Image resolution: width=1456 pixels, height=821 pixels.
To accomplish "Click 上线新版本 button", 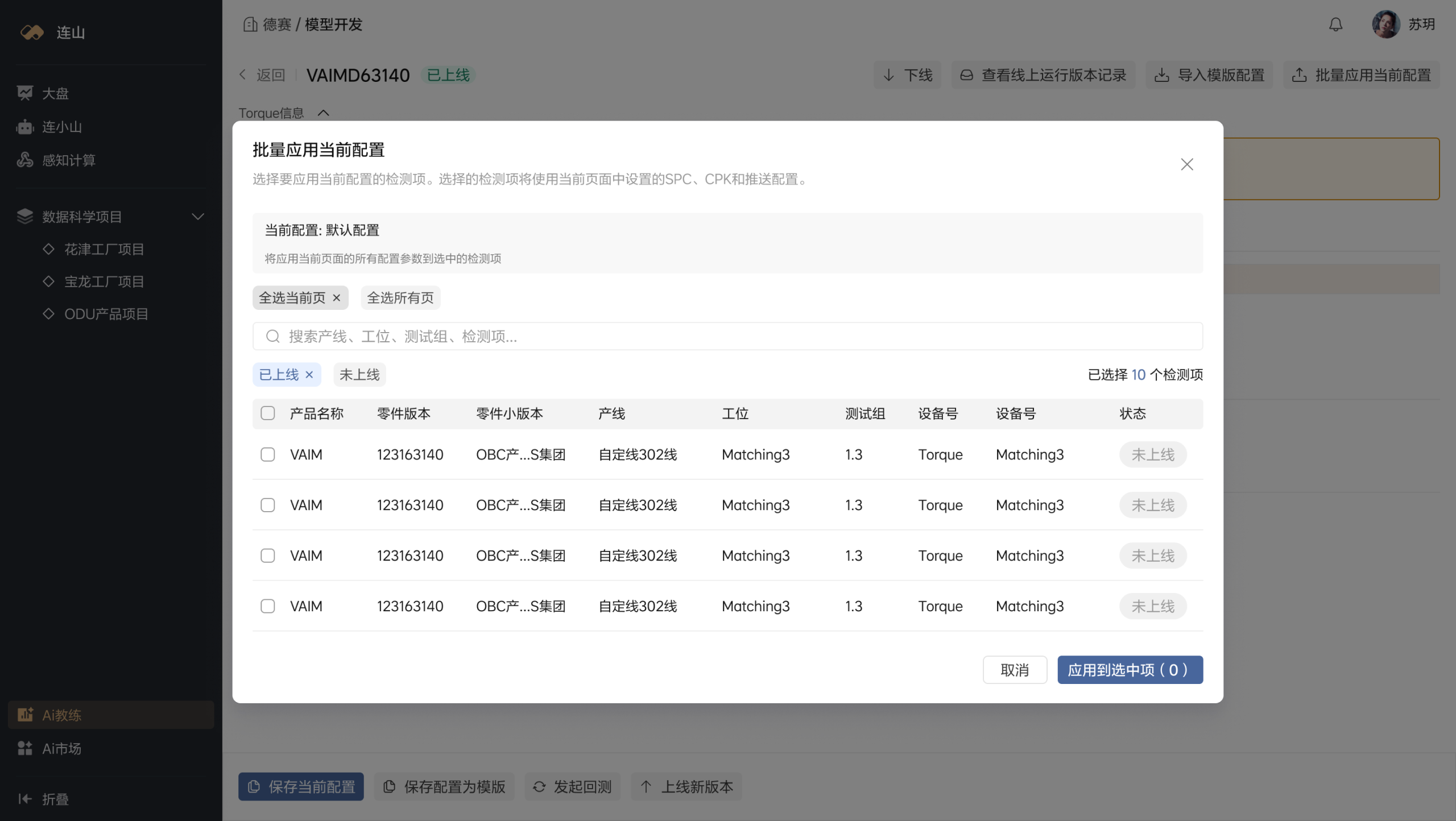I will pyautogui.click(x=686, y=786).
